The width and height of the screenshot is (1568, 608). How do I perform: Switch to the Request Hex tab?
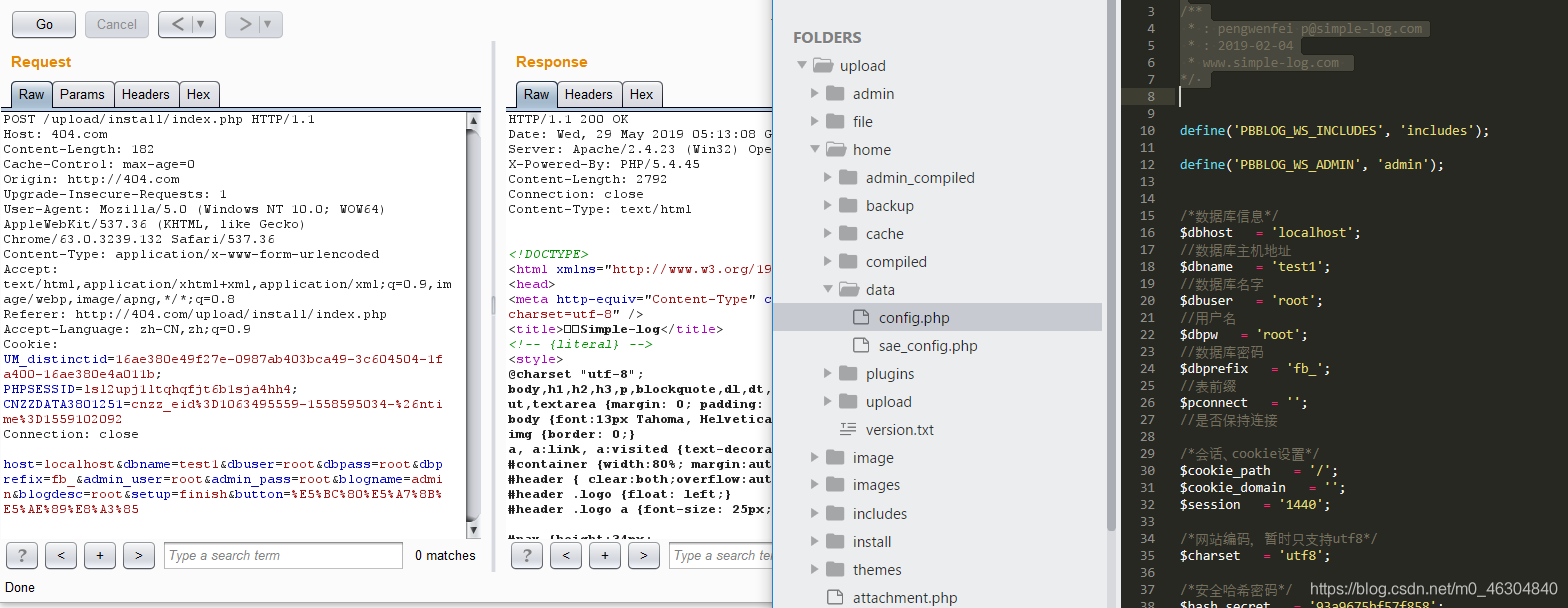199,94
